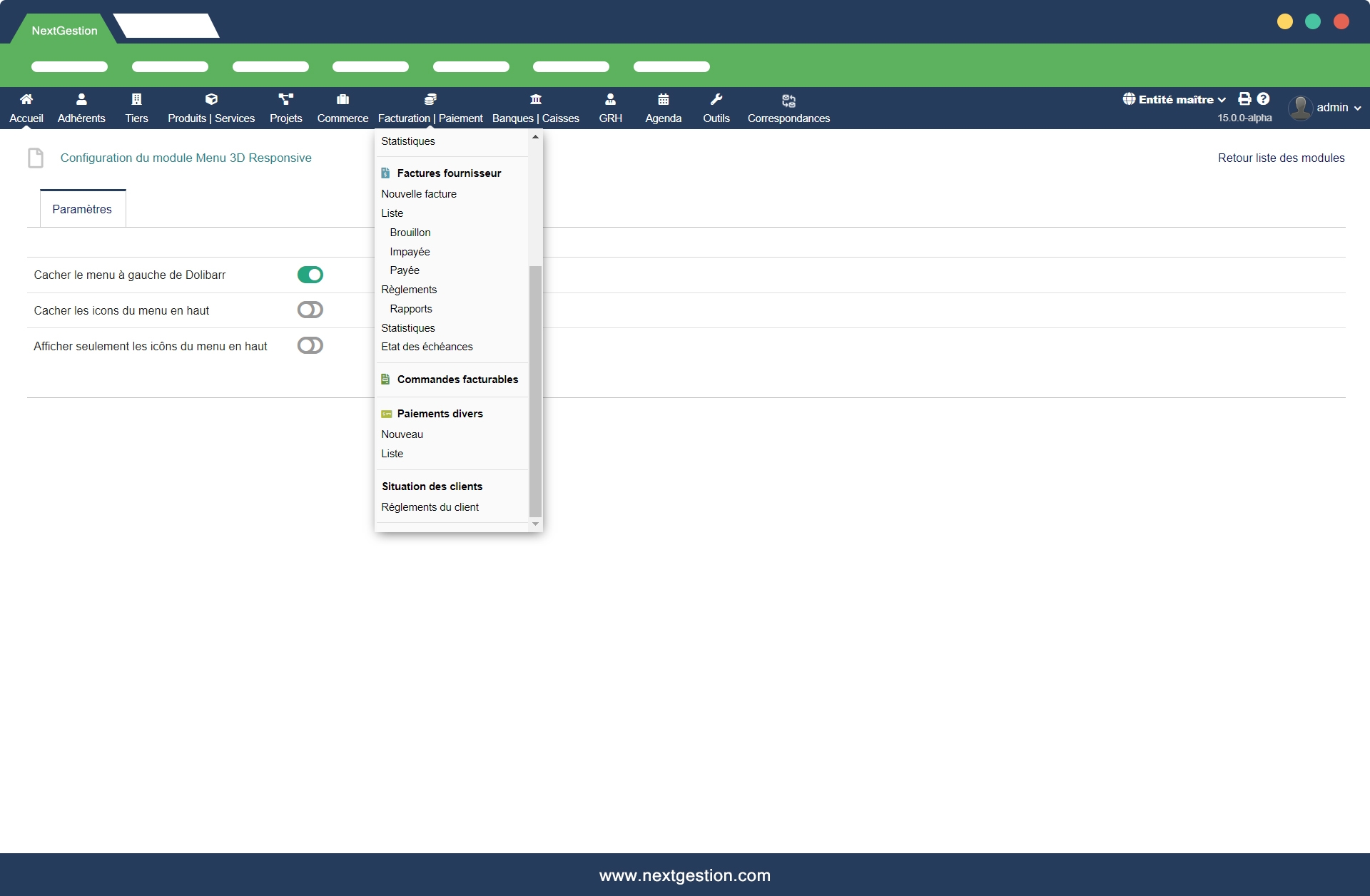Open the help question mark icon

coord(1263,99)
